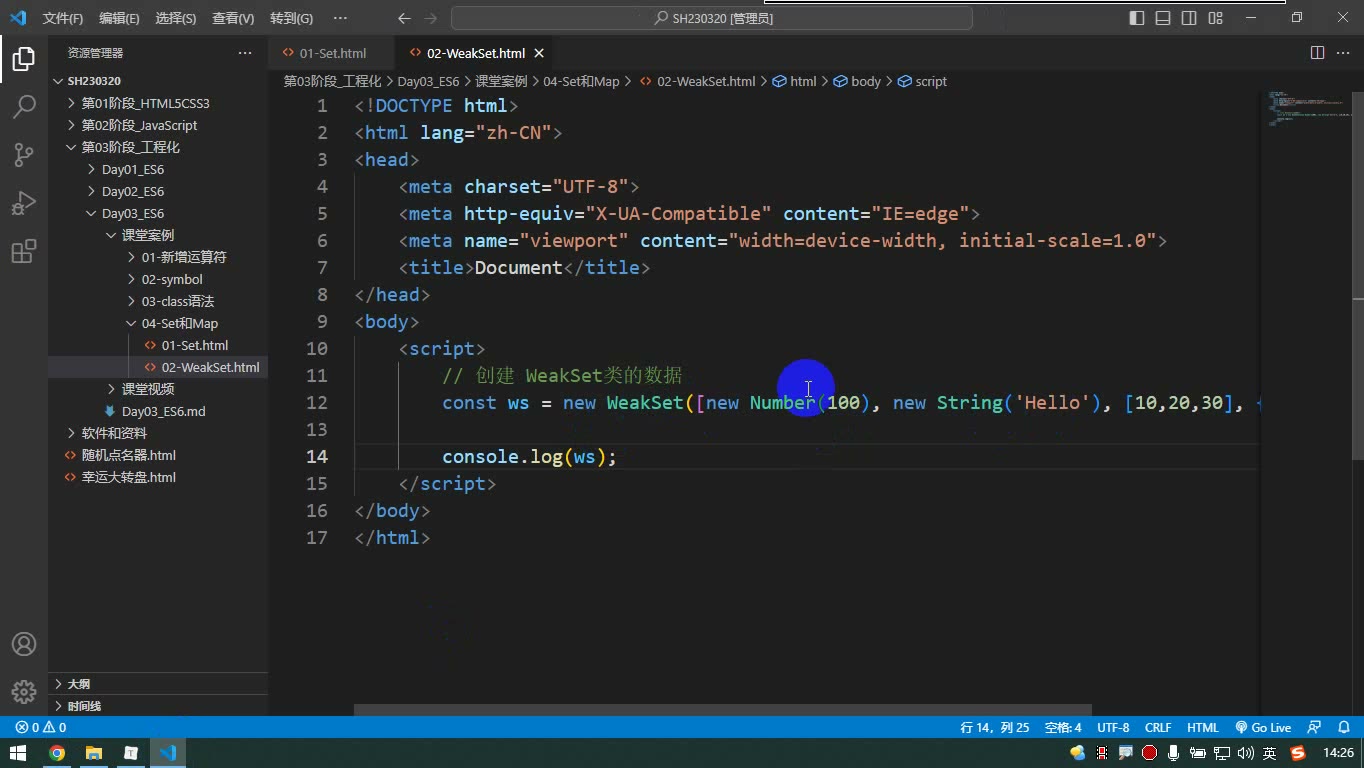Viewport: 1364px width, 768px height.
Task: Split the editor to the right
Action: point(1317,53)
